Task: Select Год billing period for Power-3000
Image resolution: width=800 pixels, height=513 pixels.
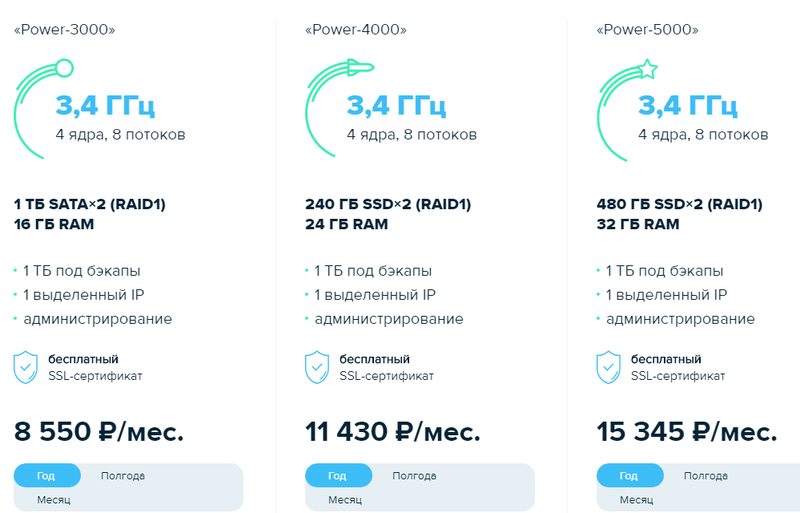Action: tap(47, 476)
